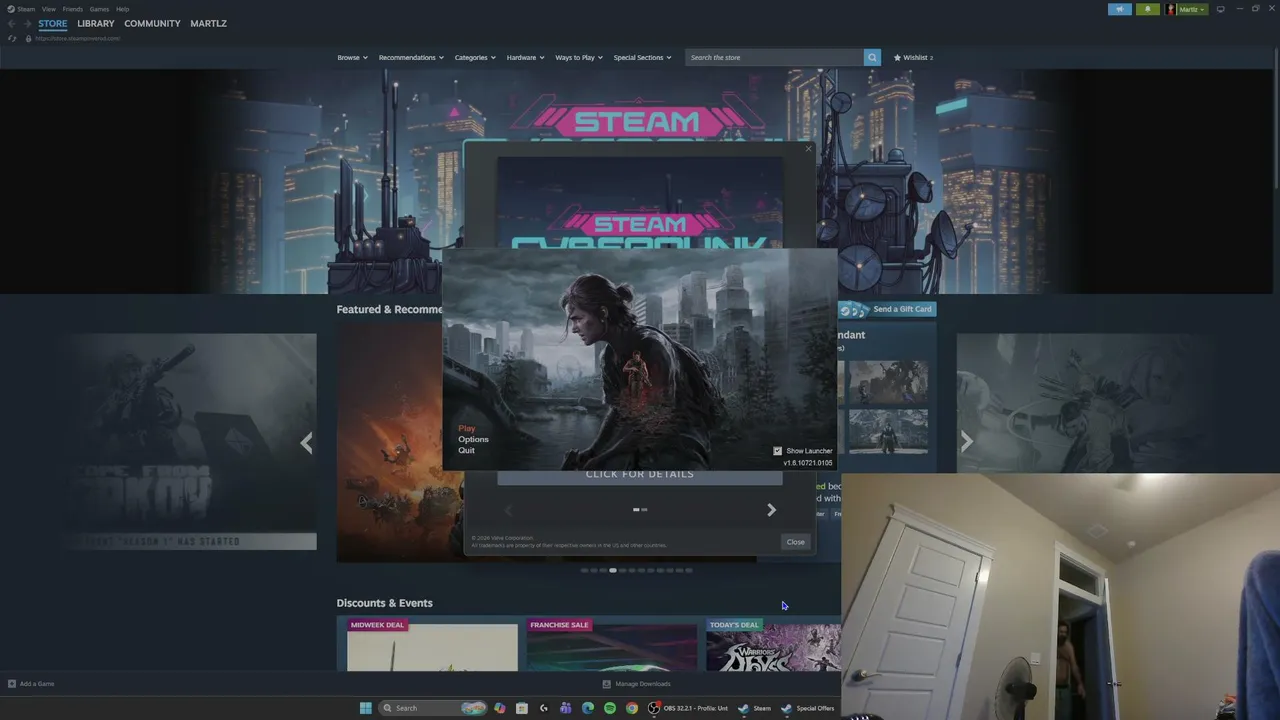The image size is (1280, 720).
Task: Open Microsoft Copilot from the taskbar
Action: 500,708
